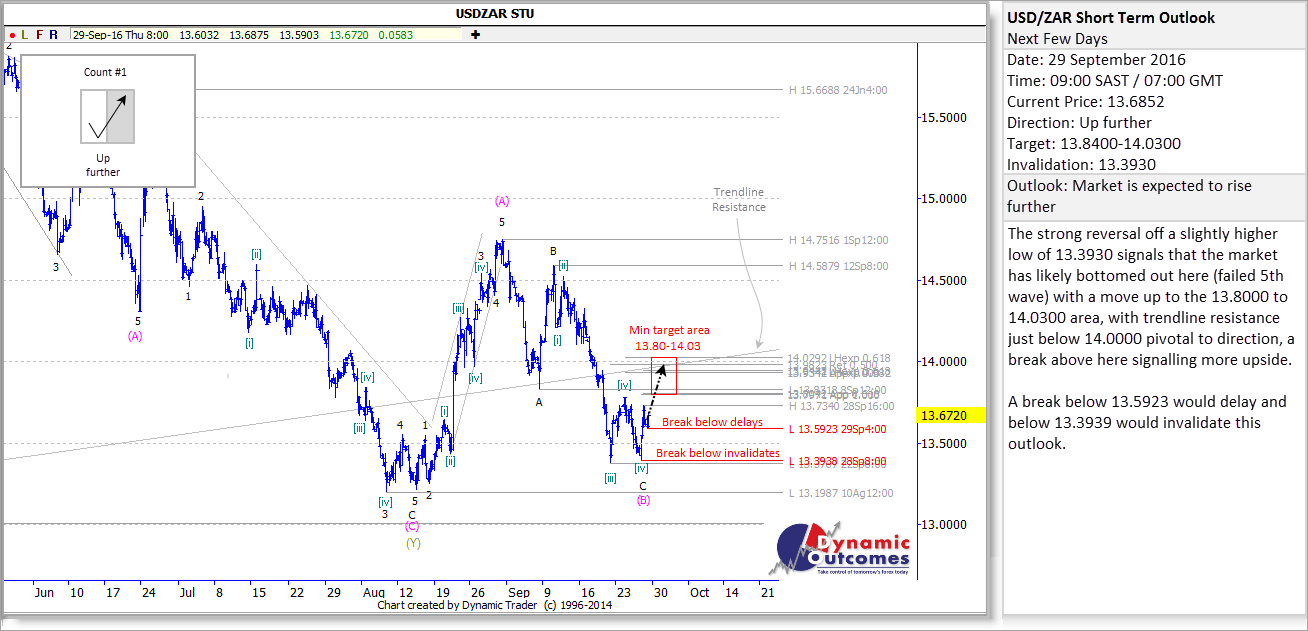Click the Trendline Resistance annotation
Screen dimensions: 1308x631
(x=739, y=200)
